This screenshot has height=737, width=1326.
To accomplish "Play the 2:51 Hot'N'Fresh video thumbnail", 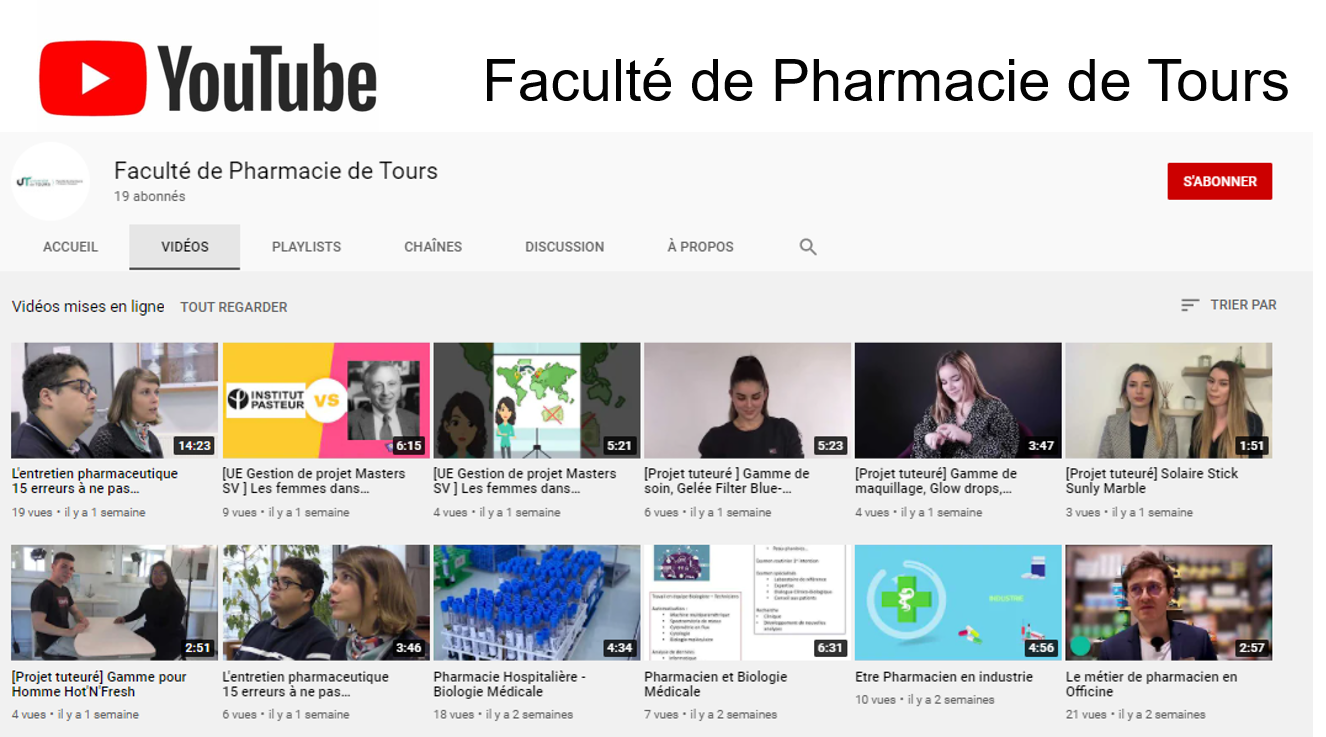I will point(115,602).
